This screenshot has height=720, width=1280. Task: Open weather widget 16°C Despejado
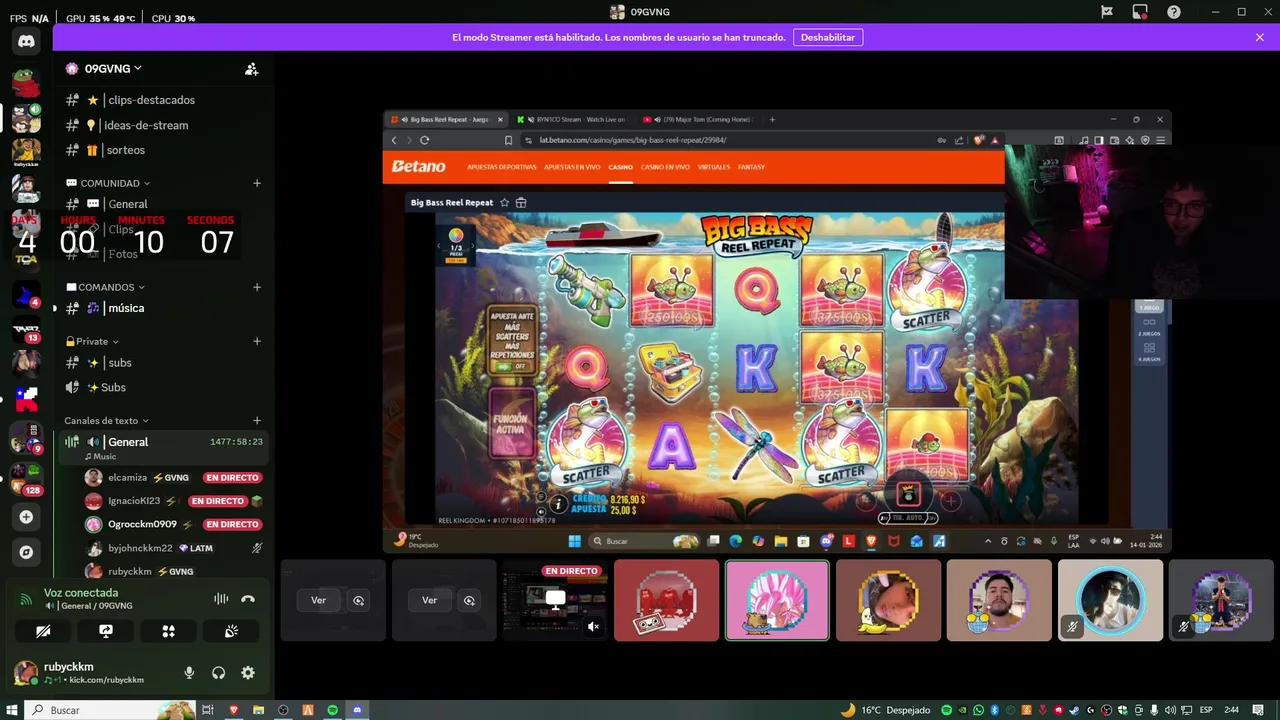[x=886, y=710]
